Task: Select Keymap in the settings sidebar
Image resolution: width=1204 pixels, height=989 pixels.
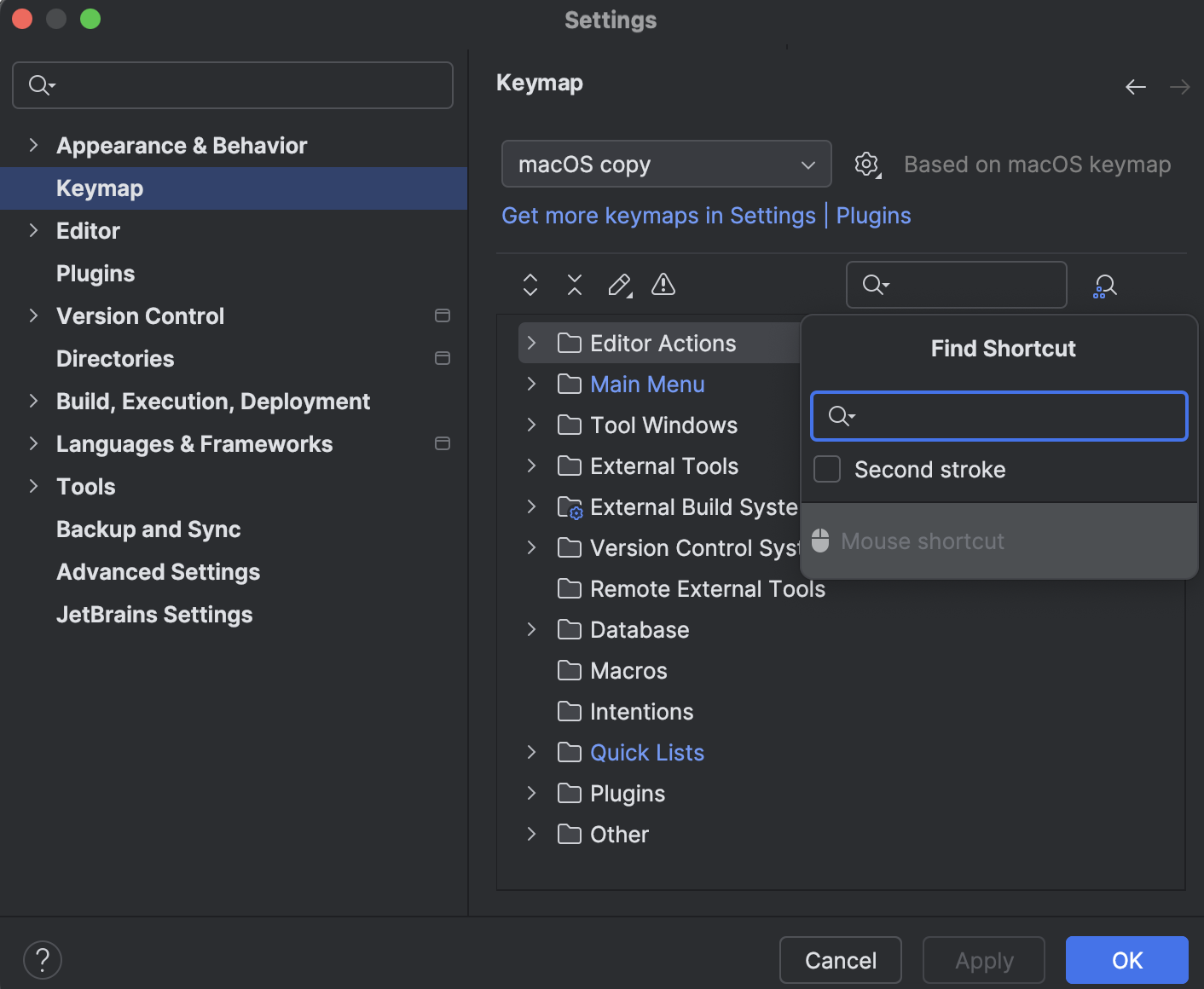Action: tap(99, 188)
